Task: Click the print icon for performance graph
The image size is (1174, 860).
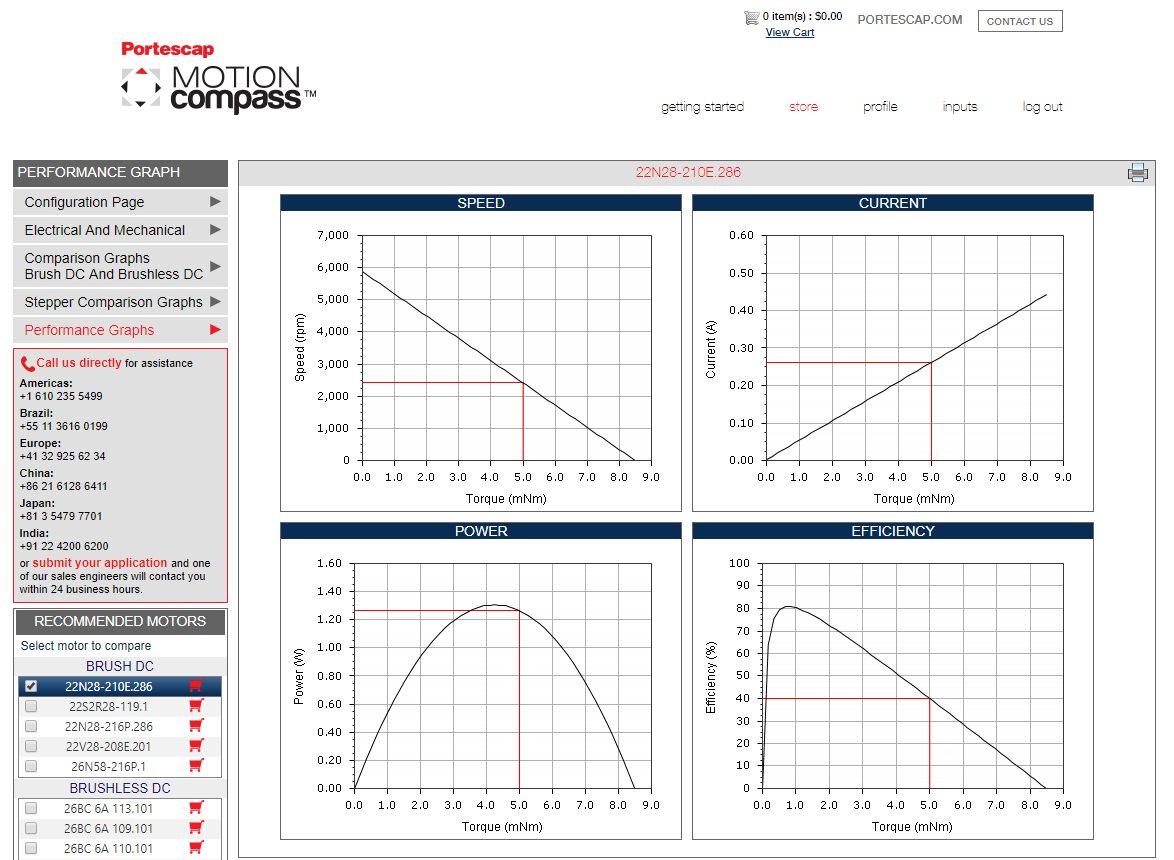Action: click(1137, 173)
